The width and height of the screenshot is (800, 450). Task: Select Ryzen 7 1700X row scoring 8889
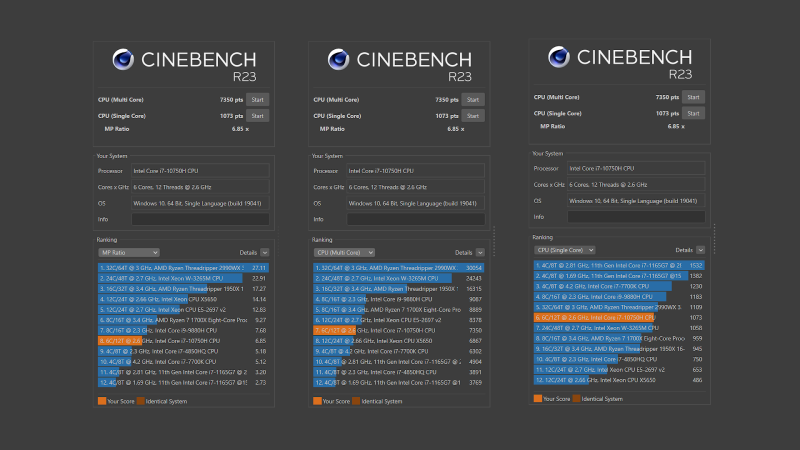point(398,310)
